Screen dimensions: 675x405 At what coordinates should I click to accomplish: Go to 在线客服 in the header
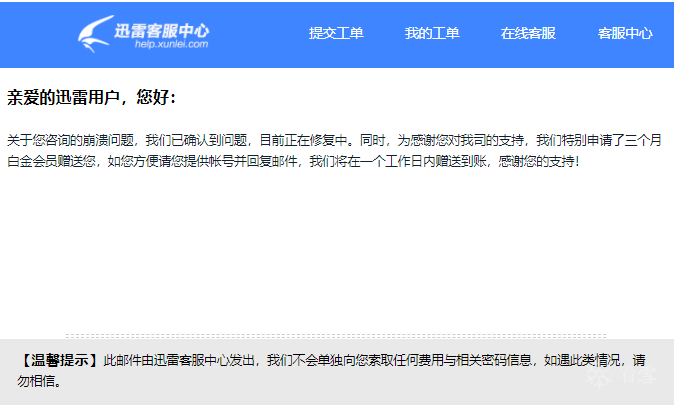pyautogui.click(x=528, y=33)
